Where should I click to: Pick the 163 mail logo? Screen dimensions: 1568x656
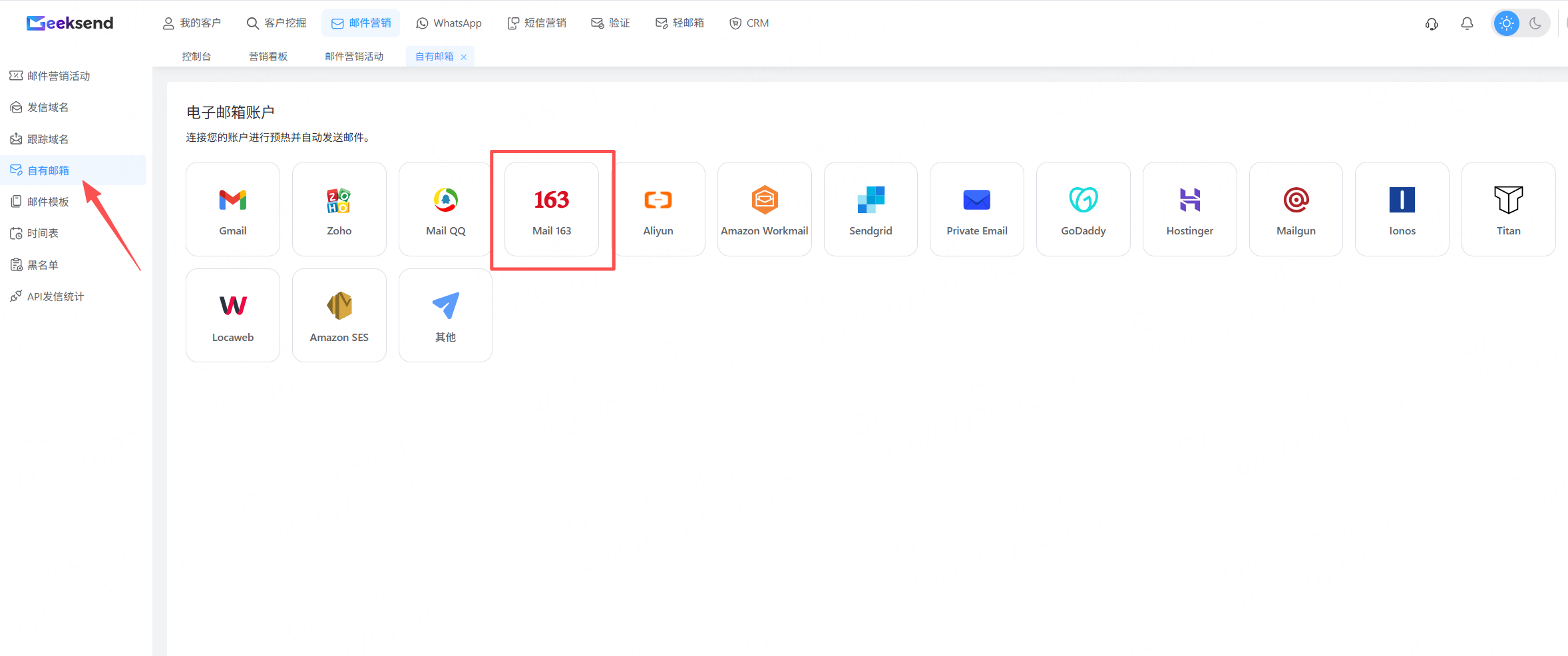552,200
